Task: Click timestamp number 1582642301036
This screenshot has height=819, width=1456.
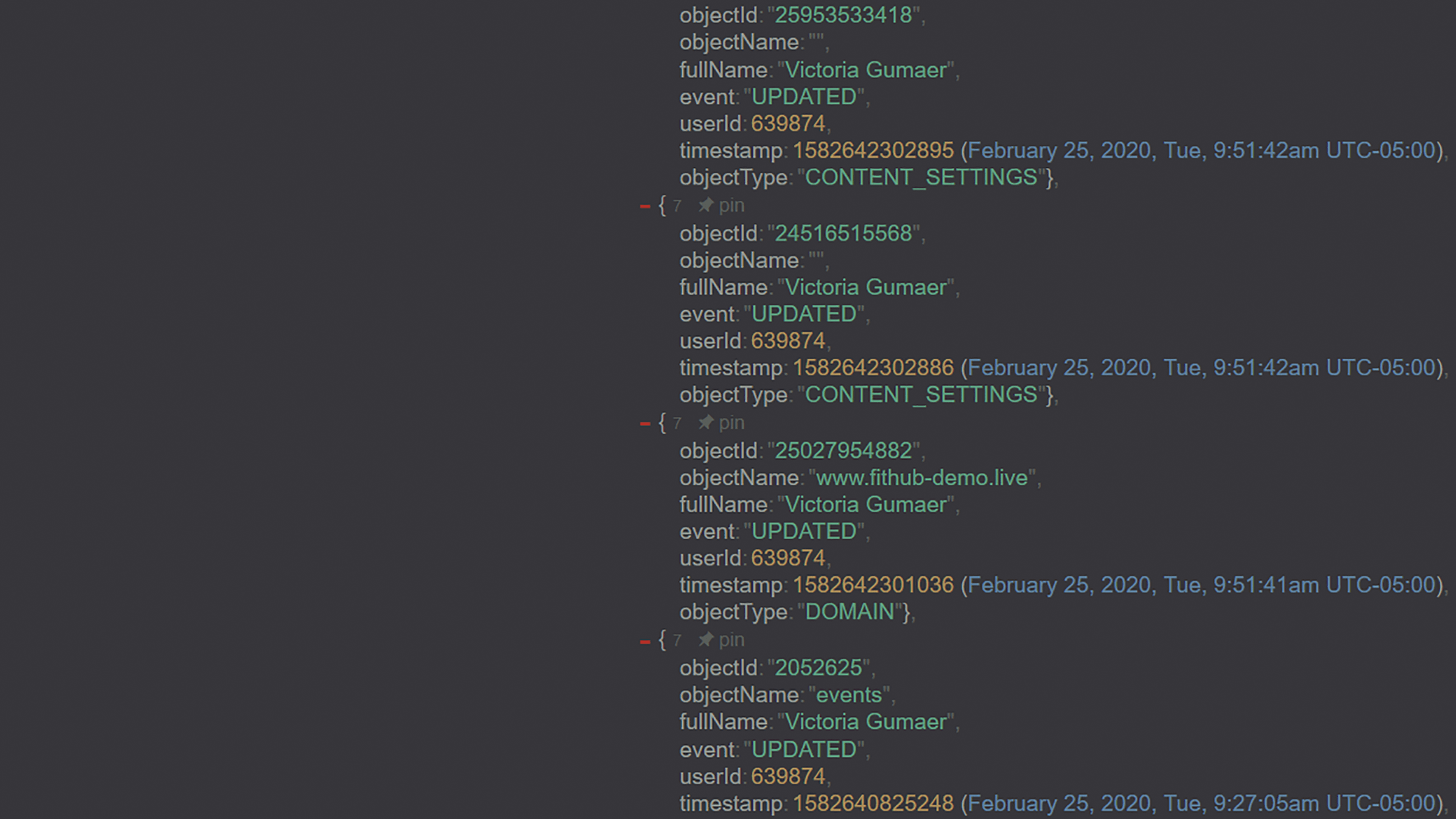Action: (873, 585)
